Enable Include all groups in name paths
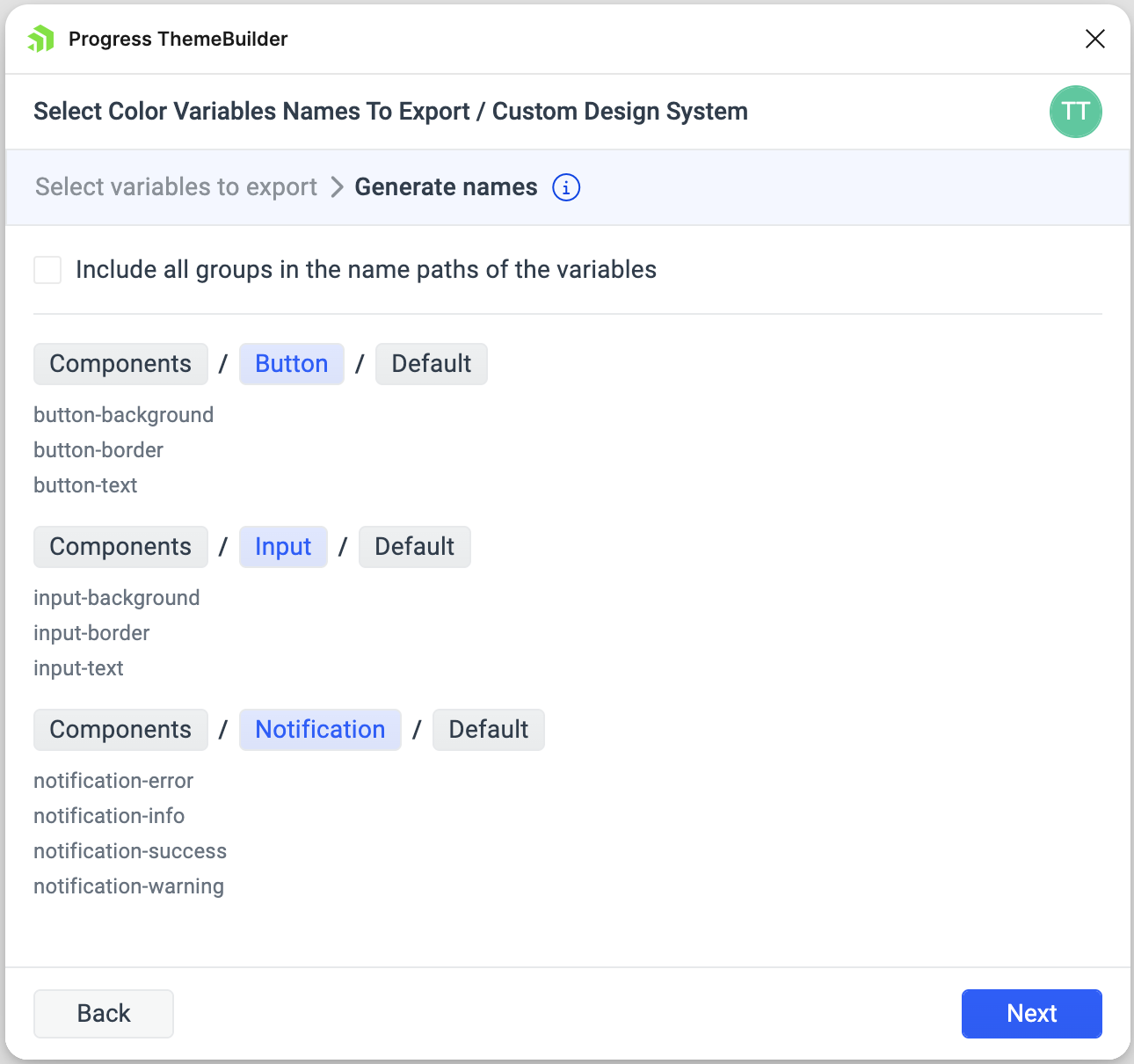The height and width of the screenshot is (1064, 1134). click(x=47, y=270)
